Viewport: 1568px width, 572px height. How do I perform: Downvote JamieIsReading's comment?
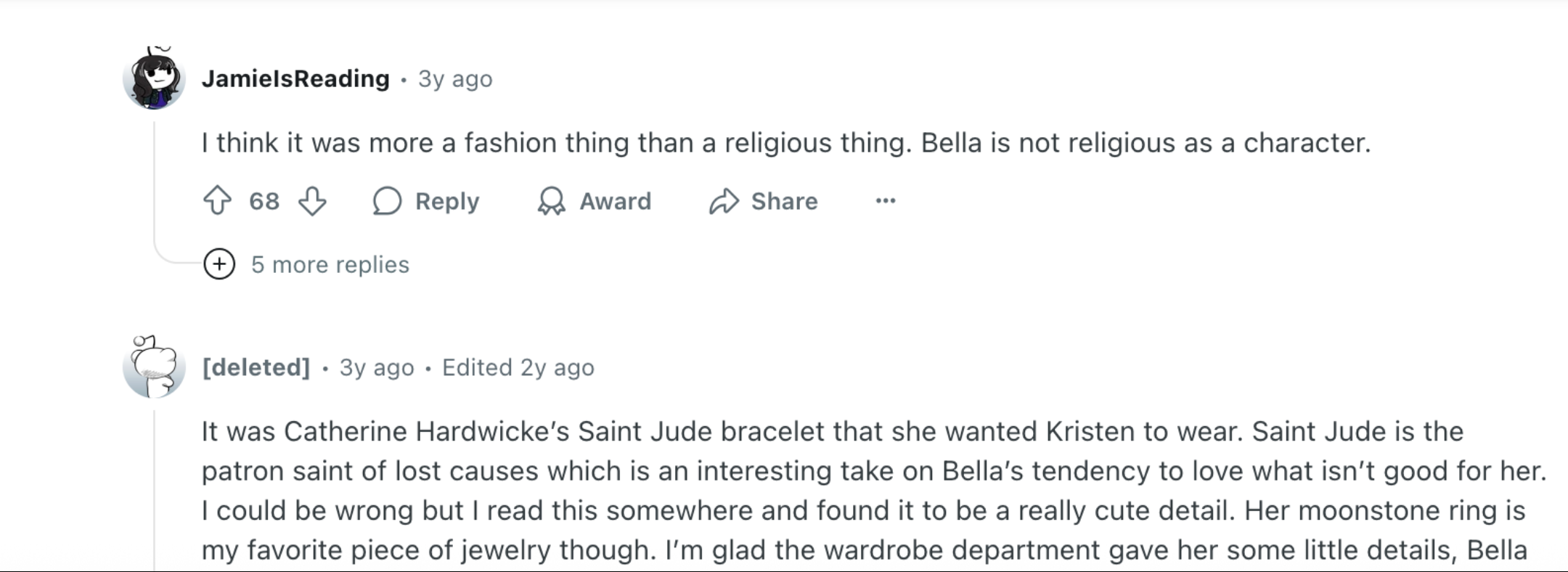click(x=312, y=201)
